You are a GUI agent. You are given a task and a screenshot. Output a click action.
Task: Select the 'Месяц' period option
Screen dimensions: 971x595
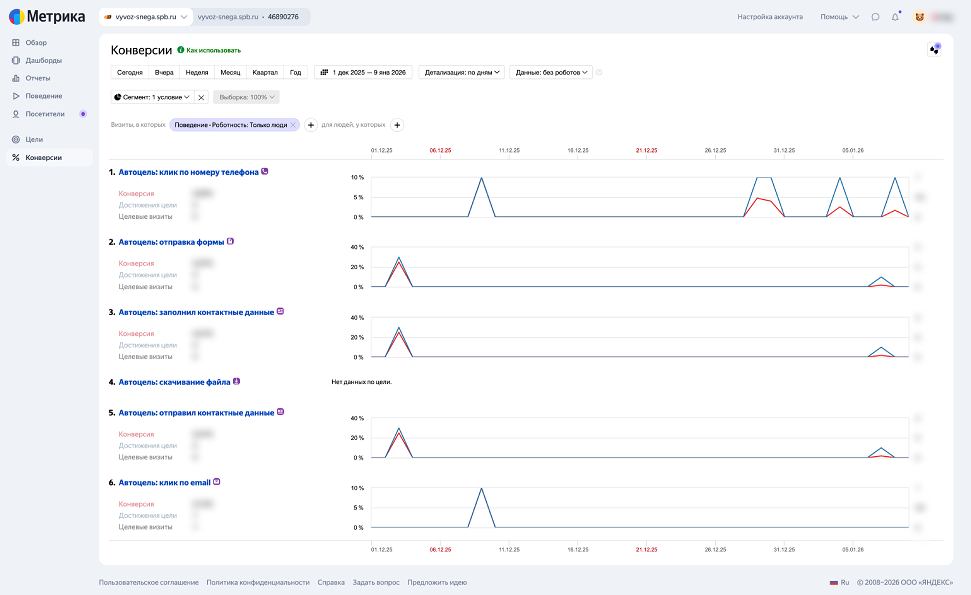coord(230,72)
